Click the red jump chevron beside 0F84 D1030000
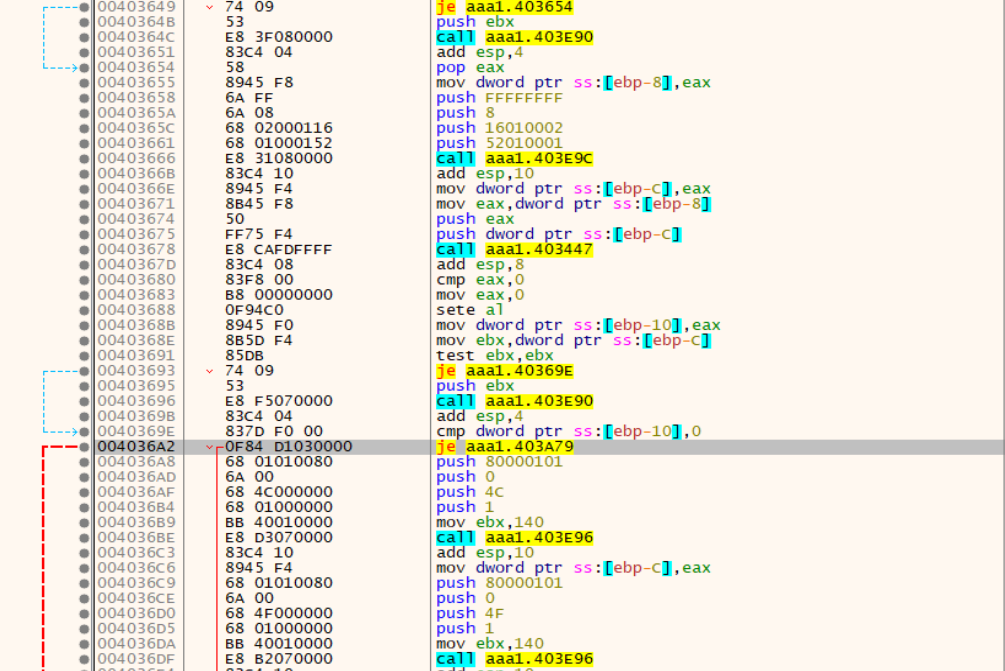This screenshot has height=671, width=1005. point(210,447)
